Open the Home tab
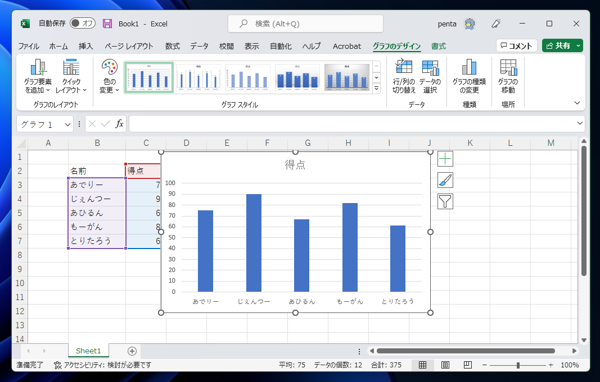Screen dimensions: 600x382 (59, 46)
